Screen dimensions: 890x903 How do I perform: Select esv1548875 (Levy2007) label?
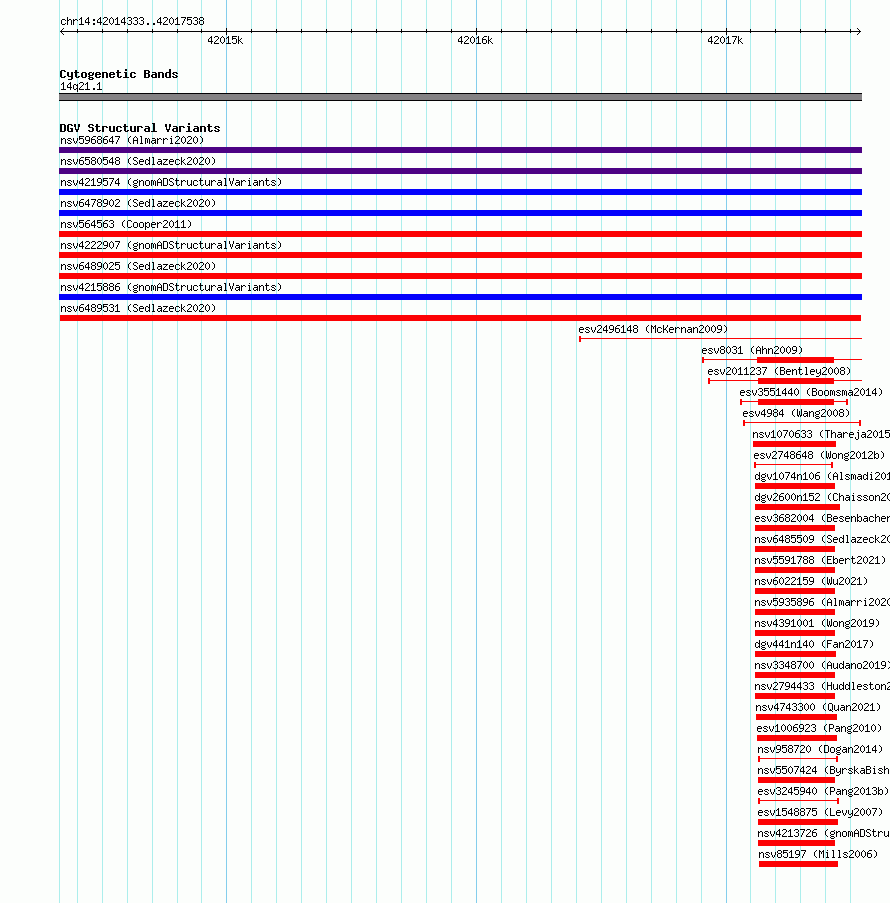820,813
